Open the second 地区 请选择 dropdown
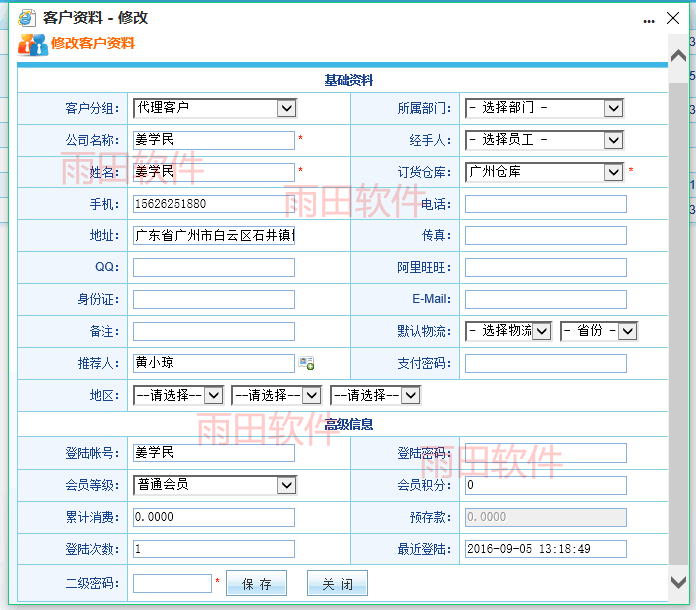 277,395
